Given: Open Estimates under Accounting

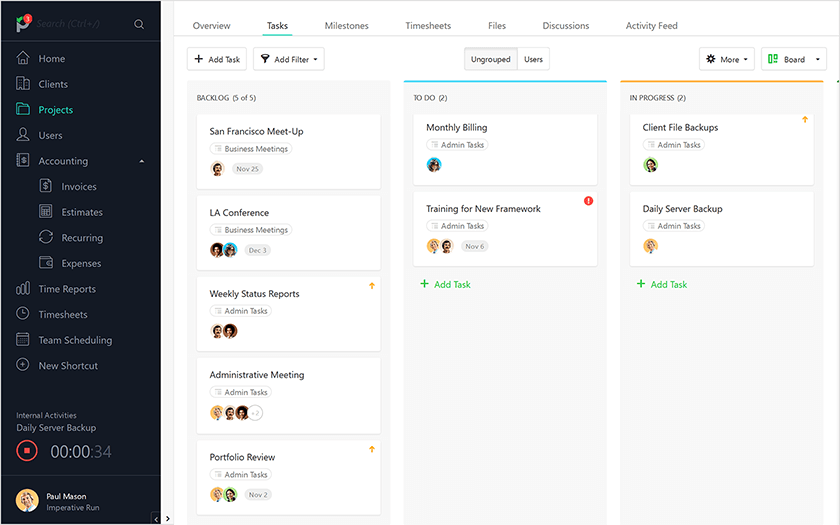Looking at the screenshot, I should (x=80, y=212).
